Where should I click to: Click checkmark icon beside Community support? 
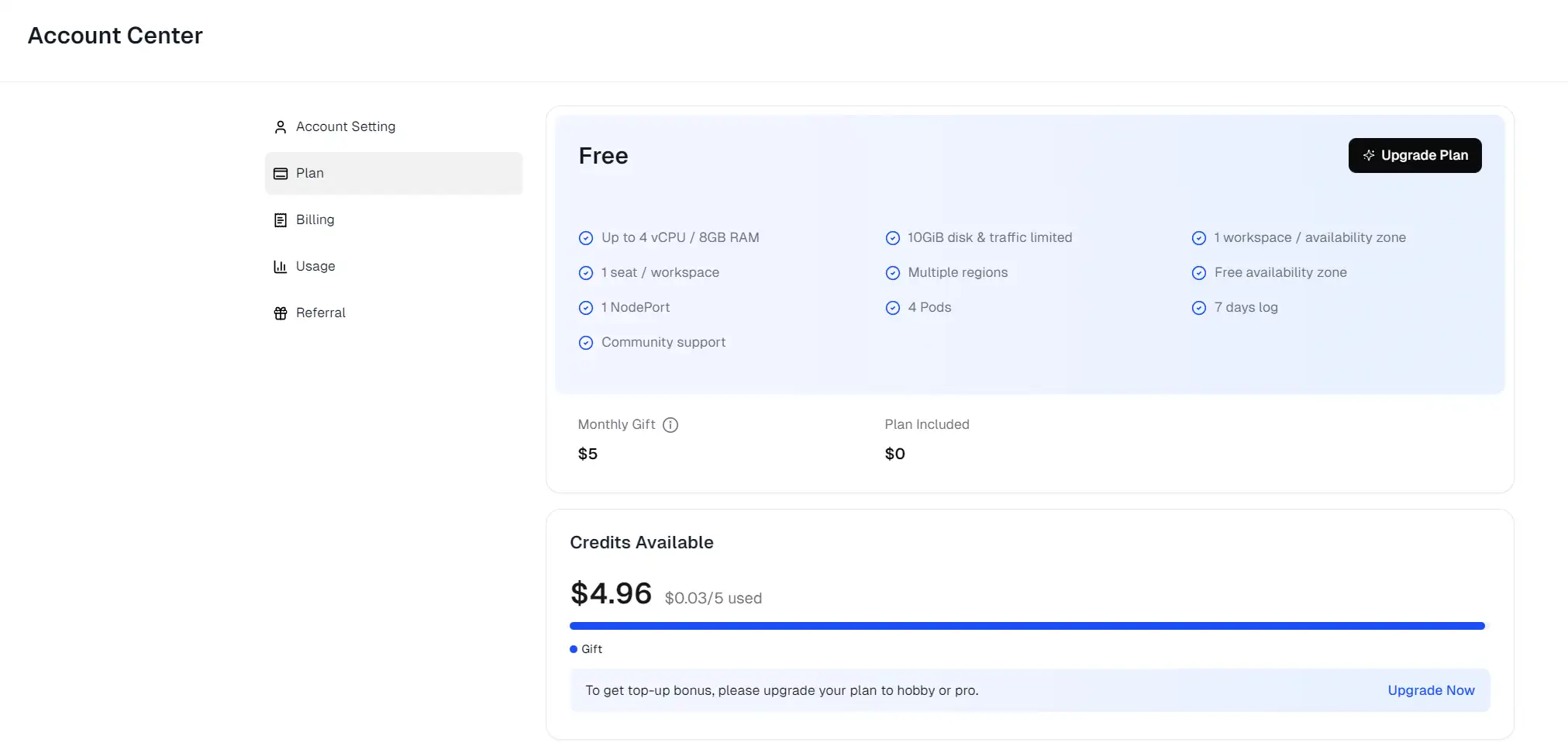pos(586,343)
